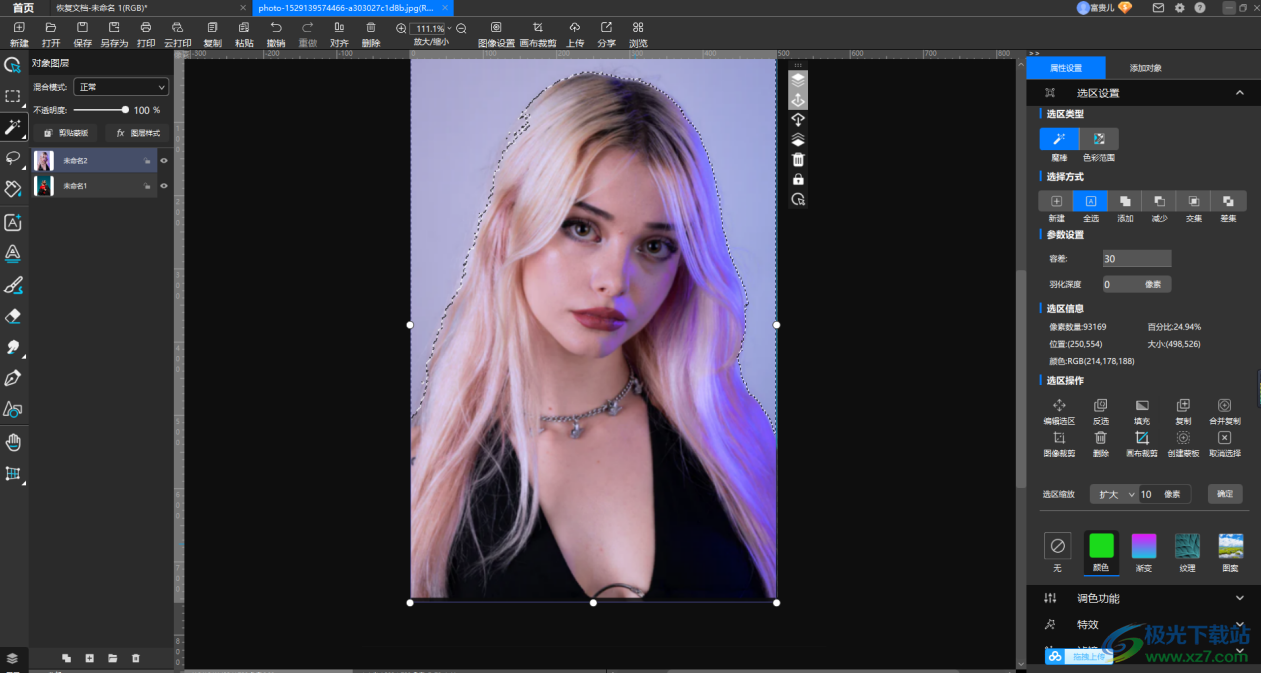Switch to the 恢复文档-未命名 1(RGB) tab
Screen dimensions: 1261x673
[x=148, y=8]
